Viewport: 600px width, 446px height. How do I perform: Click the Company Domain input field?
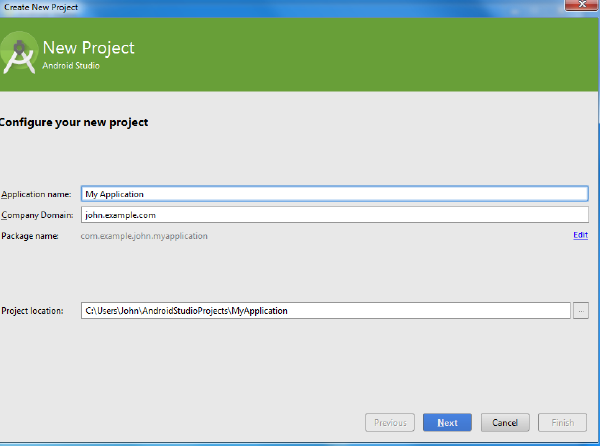coord(334,215)
